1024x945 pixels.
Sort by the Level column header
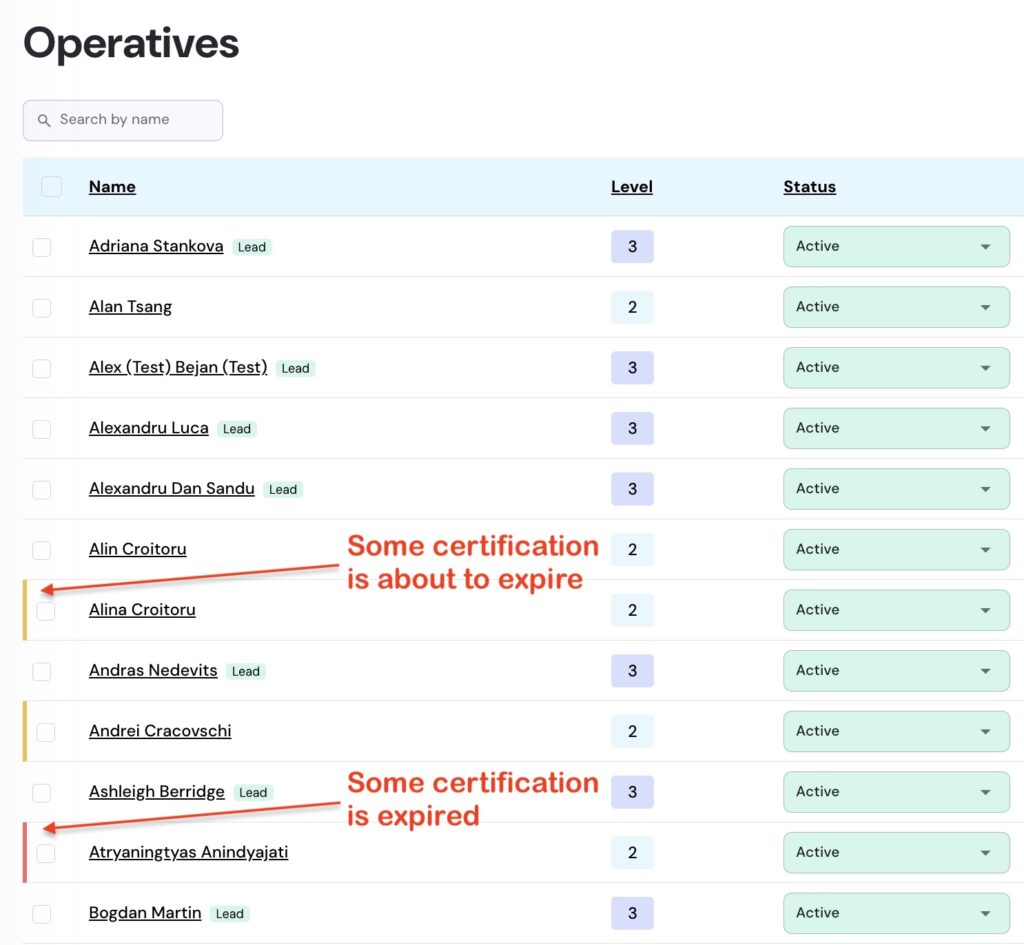(632, 187)
